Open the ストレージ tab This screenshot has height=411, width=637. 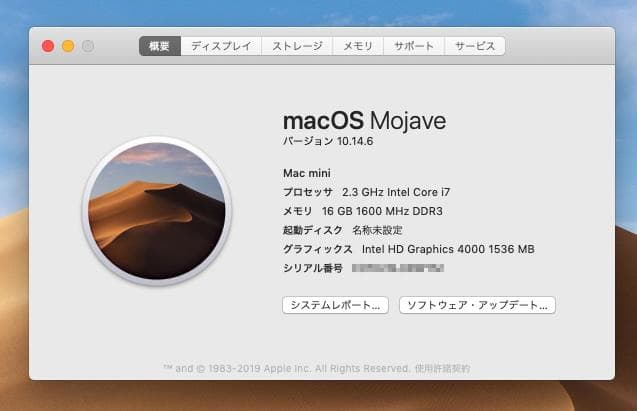click(297, 46)
